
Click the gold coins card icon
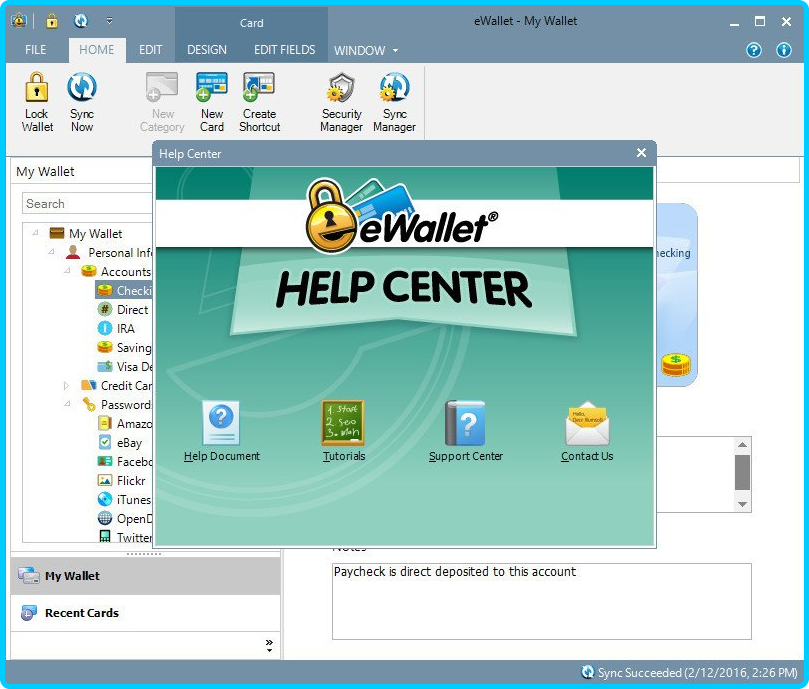[x=676, y=364]
